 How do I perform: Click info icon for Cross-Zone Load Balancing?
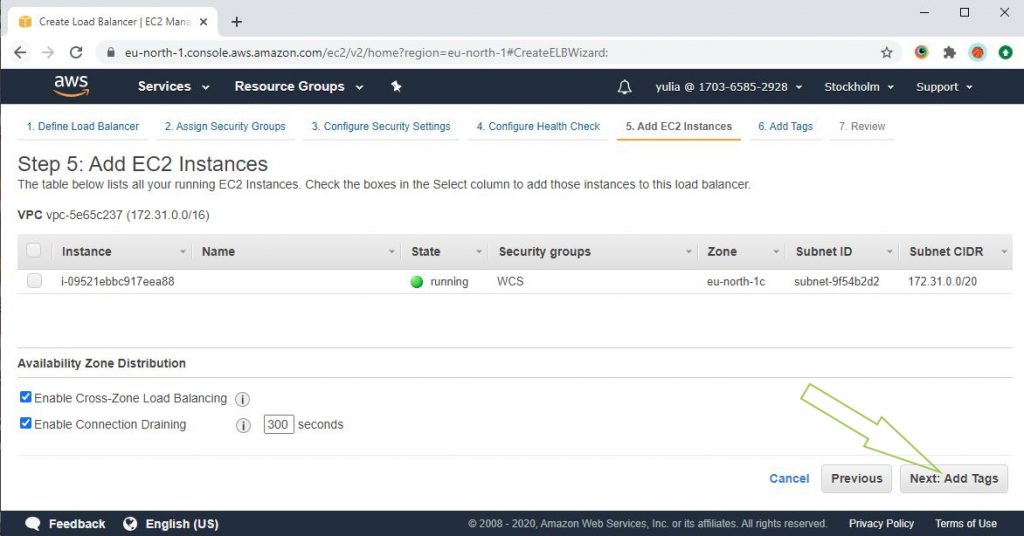tap(242, 399)
